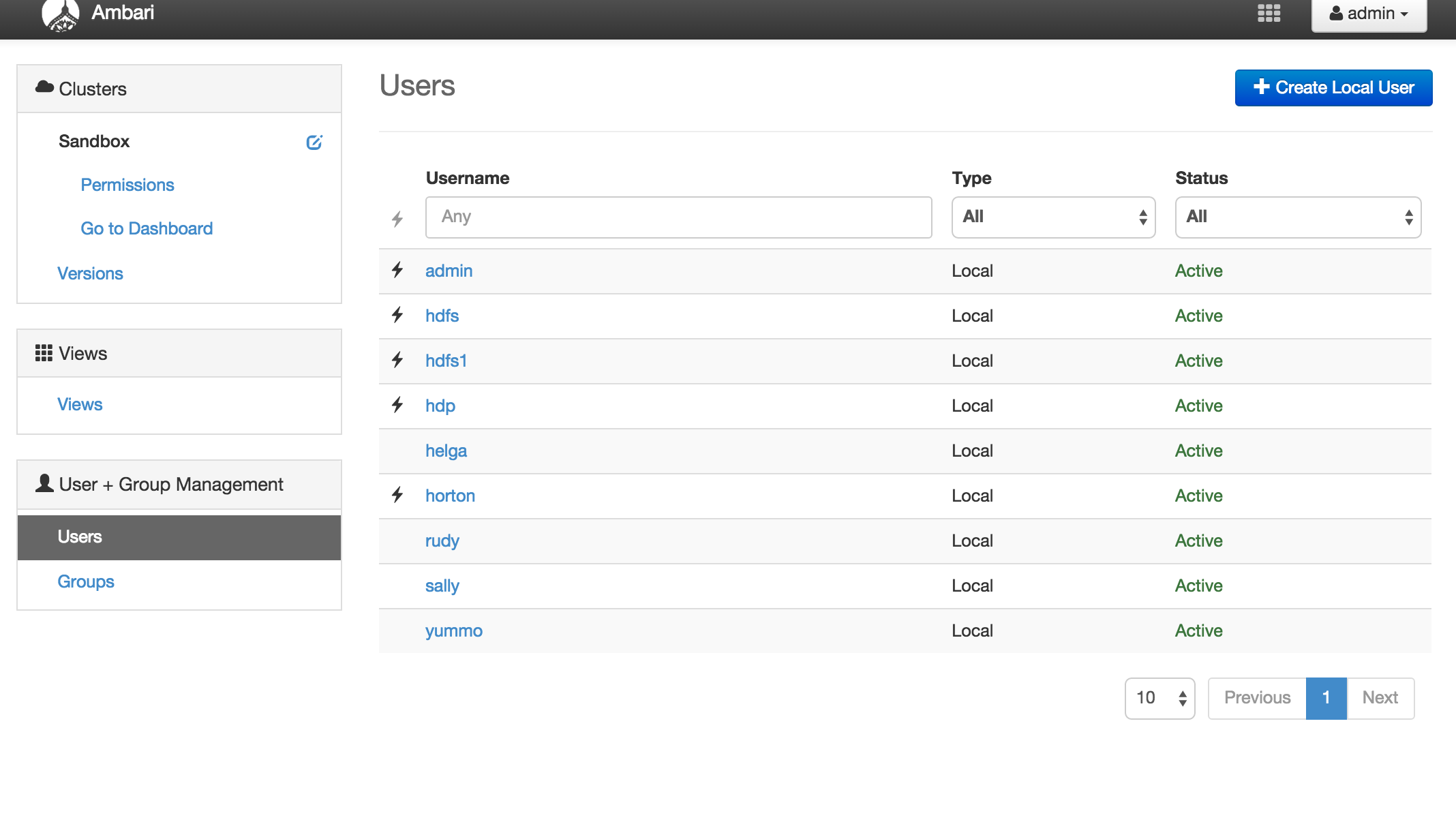Open the Status filter dropdown
The image size is (1456, 822).
(1298, 217)
